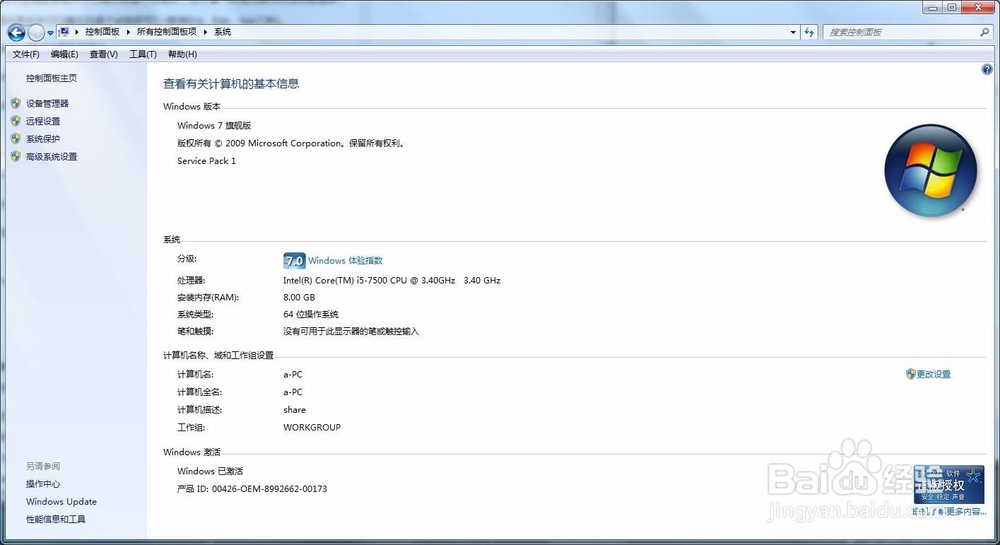
Task: Click the 查看有关计算机的基本信息 heading
Action: (x=231, y=84)
